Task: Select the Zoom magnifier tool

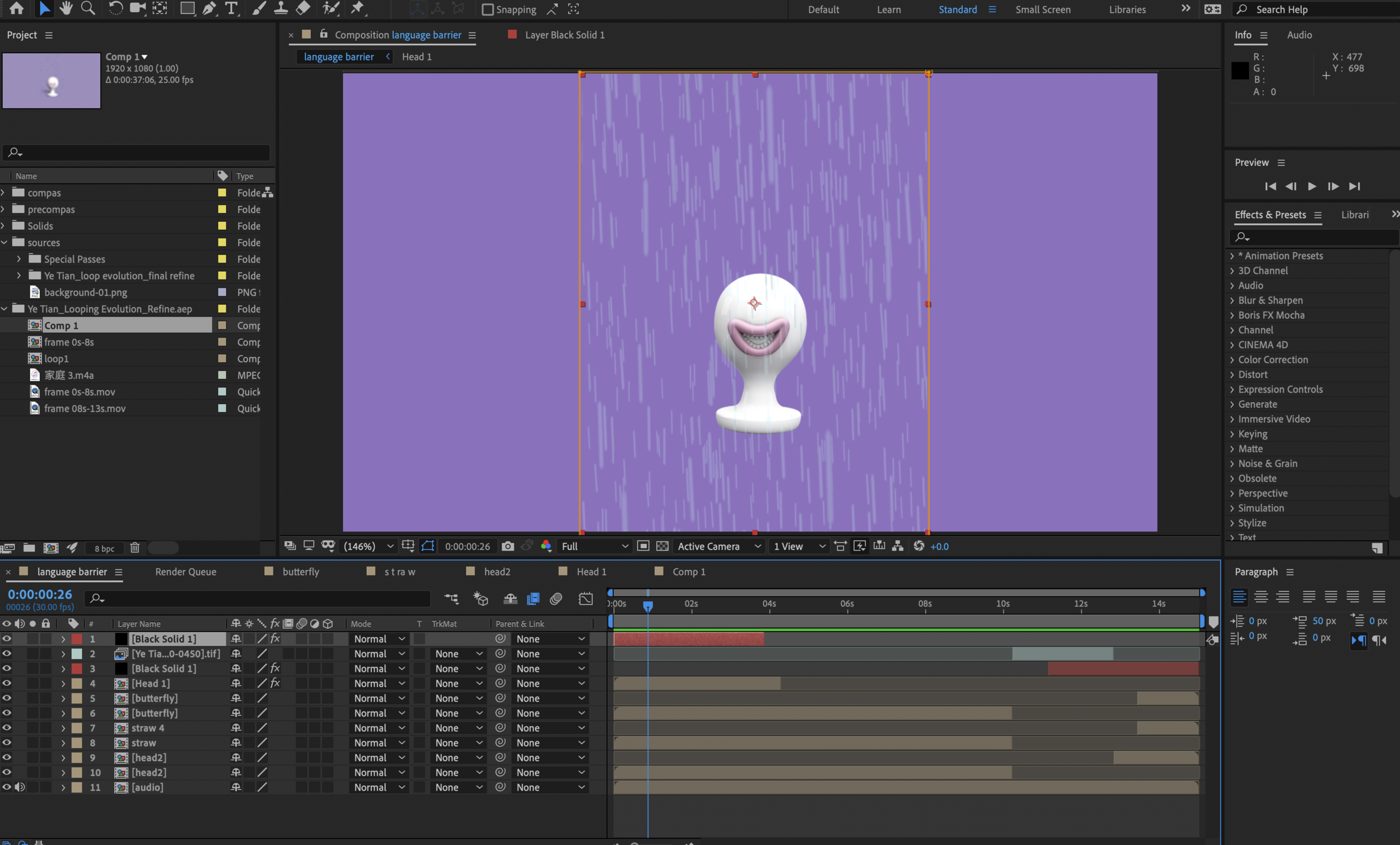Action: (x=87, y=8)
